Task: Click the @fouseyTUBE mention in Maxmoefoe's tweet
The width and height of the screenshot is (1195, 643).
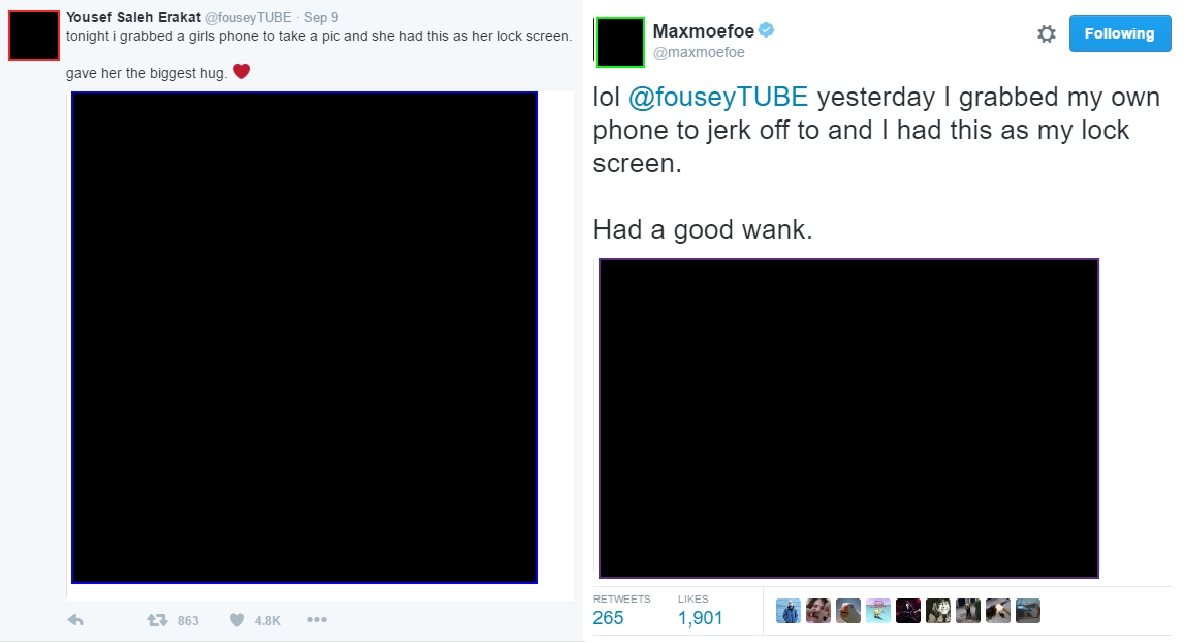Action: pyautogui.click(x=717, y=97)
